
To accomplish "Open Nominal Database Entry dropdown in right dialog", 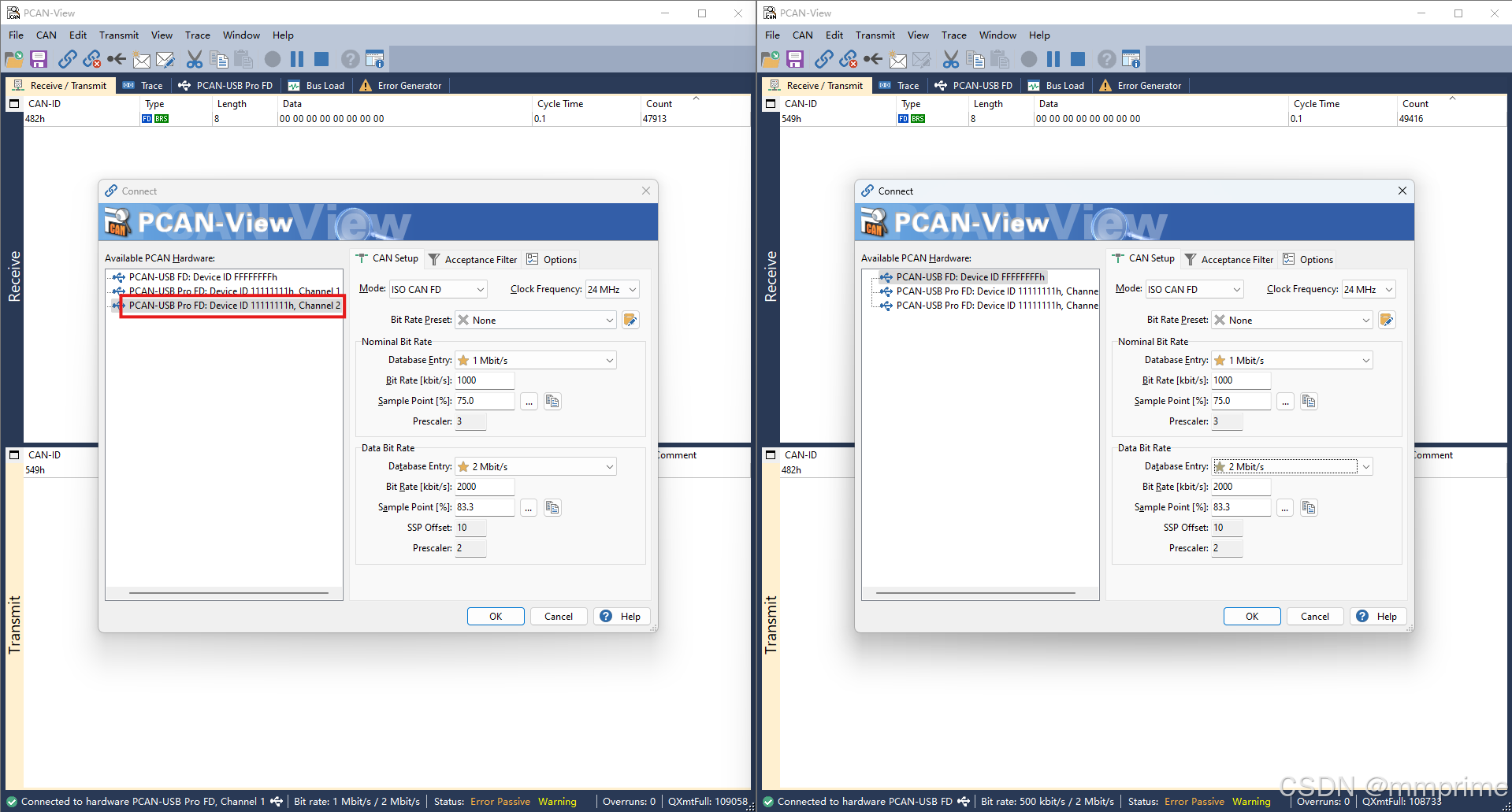I will point(1292,360).
